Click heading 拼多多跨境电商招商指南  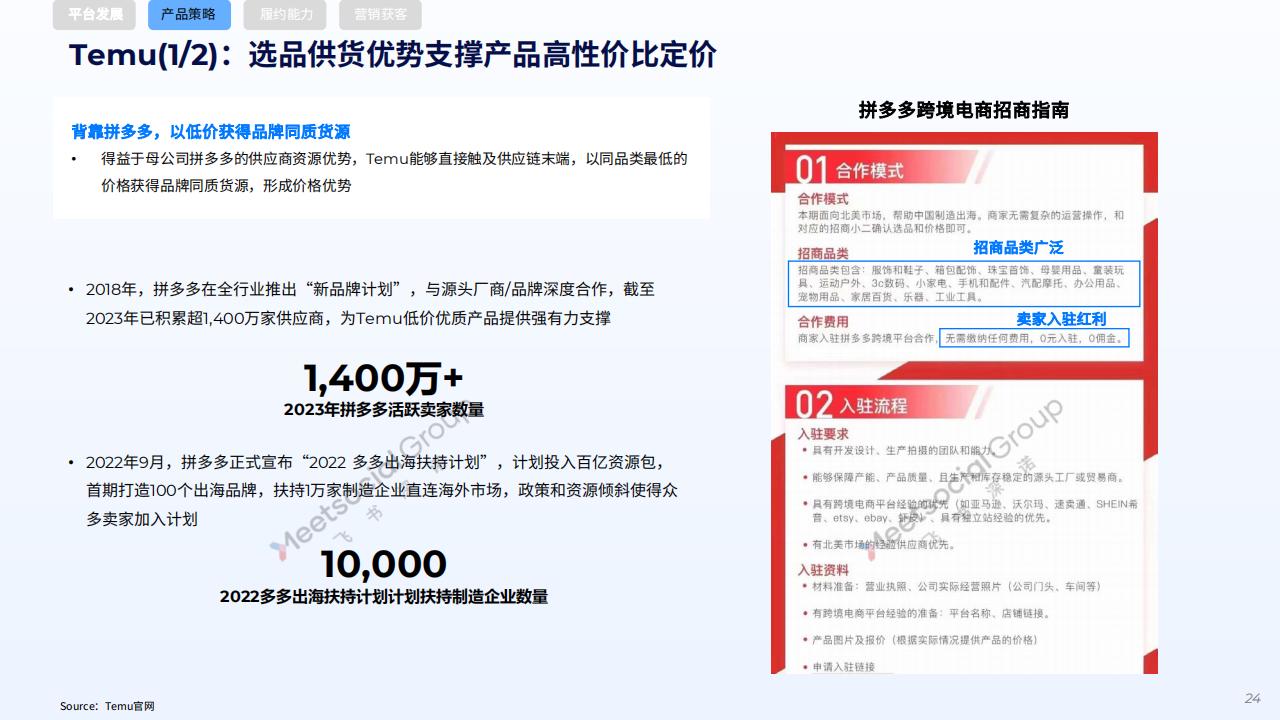(x=964, y=111)
